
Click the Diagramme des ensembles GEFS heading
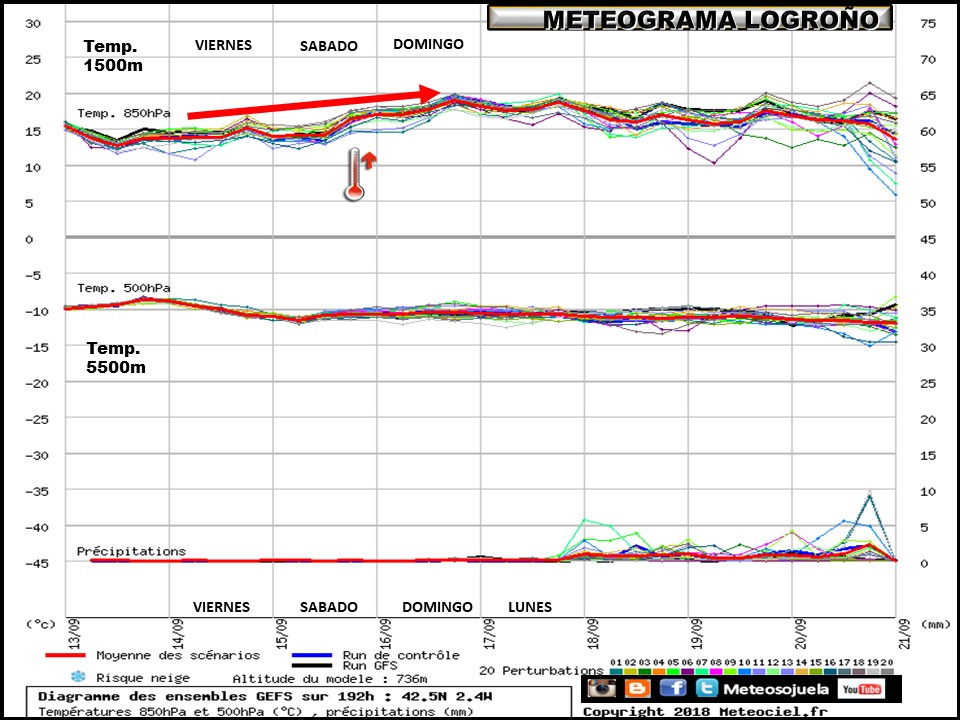(265, 697)
